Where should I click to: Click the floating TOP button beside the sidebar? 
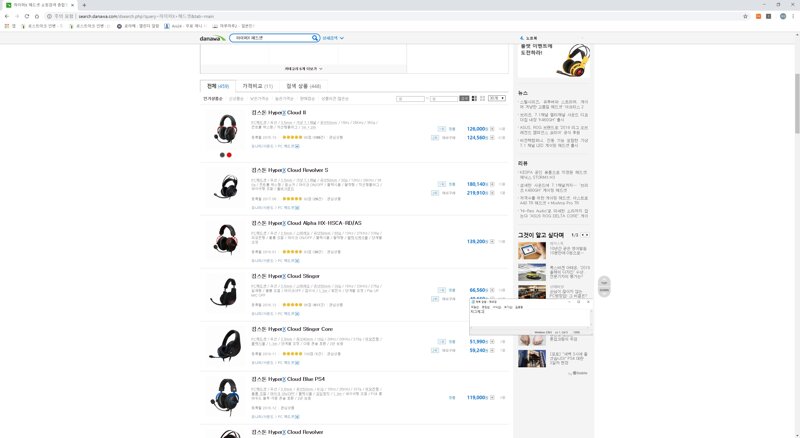pos(604,282)
